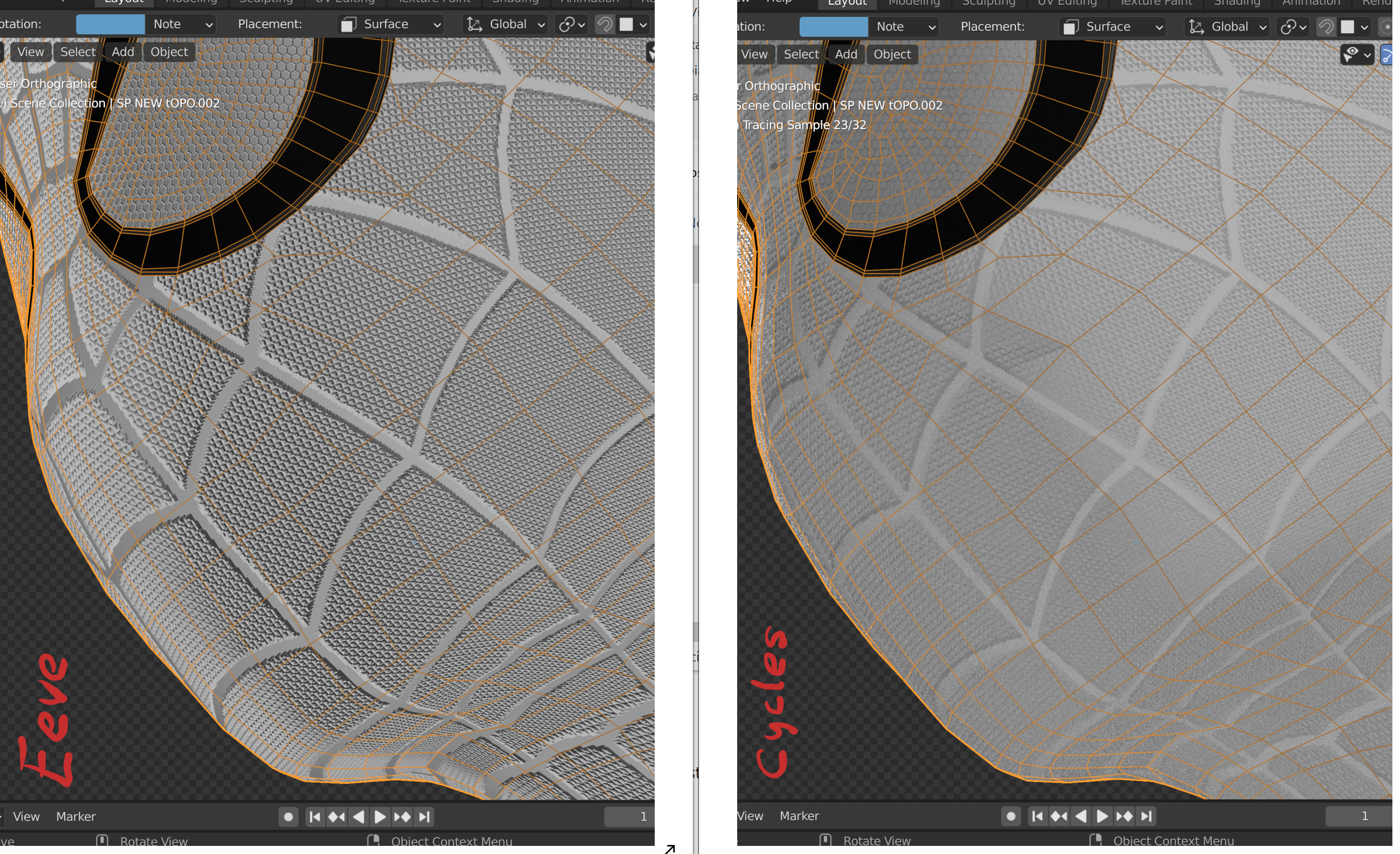Click auto keying record dot in left timeline
The height and width of the screenshot is (854, 1400).
pos(288,816)
